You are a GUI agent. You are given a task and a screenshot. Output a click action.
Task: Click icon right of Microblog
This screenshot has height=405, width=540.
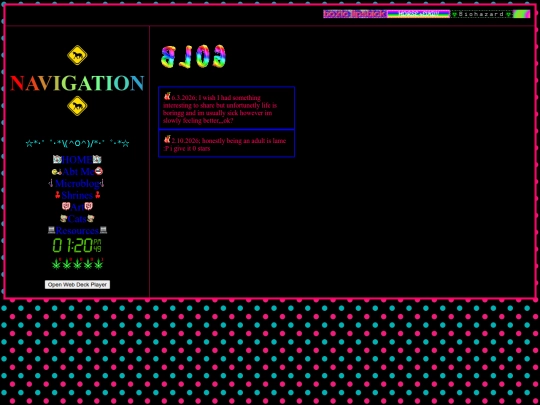pos(102,183)
